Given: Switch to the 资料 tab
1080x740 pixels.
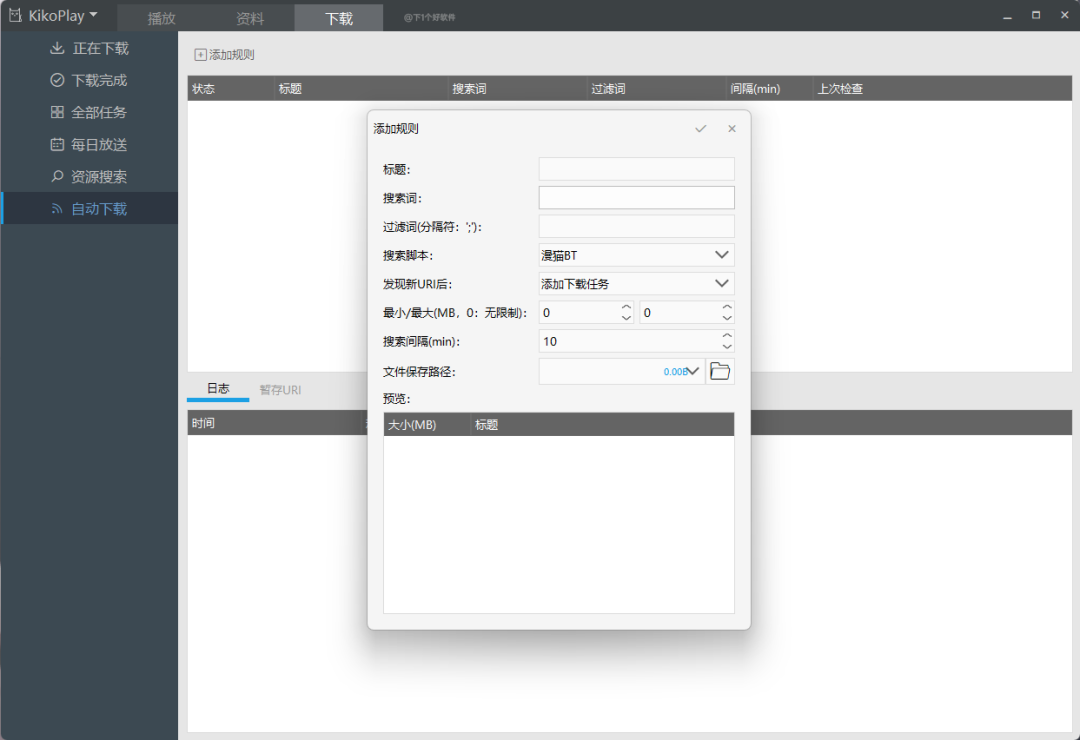Looking at the screenshot, I should point(250,18).
